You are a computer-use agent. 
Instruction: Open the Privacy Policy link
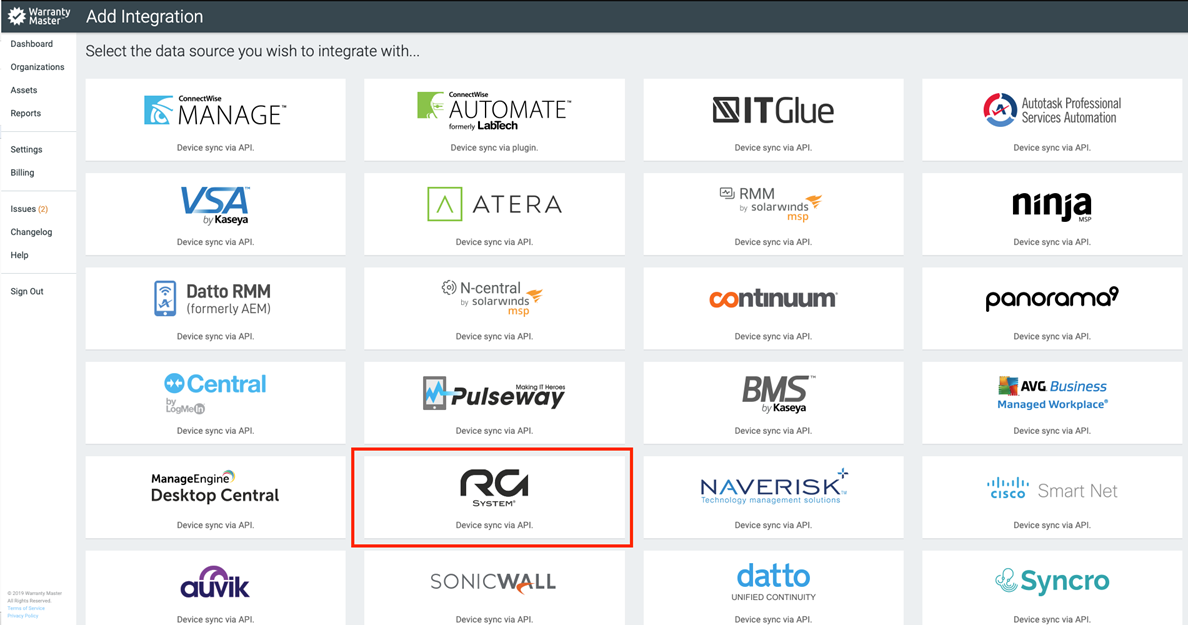(23, 616)
